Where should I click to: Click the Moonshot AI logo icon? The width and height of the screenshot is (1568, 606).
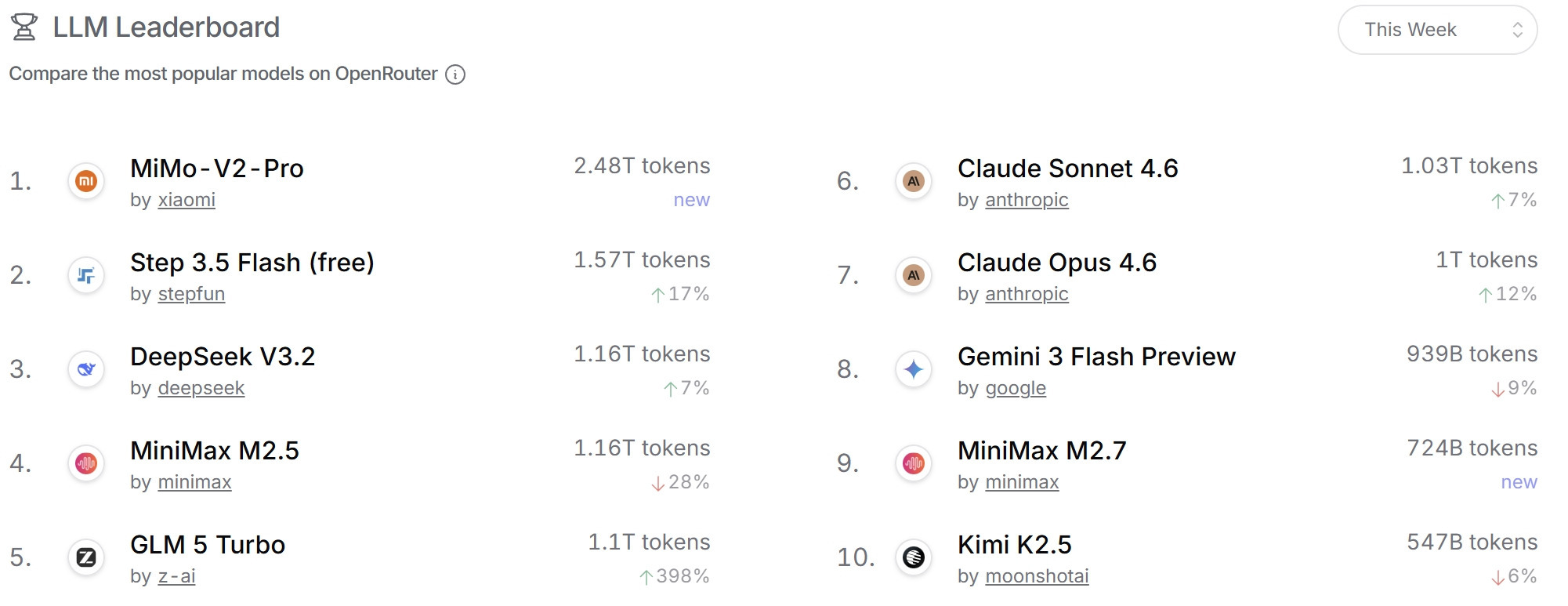click(x=914, y=557)
